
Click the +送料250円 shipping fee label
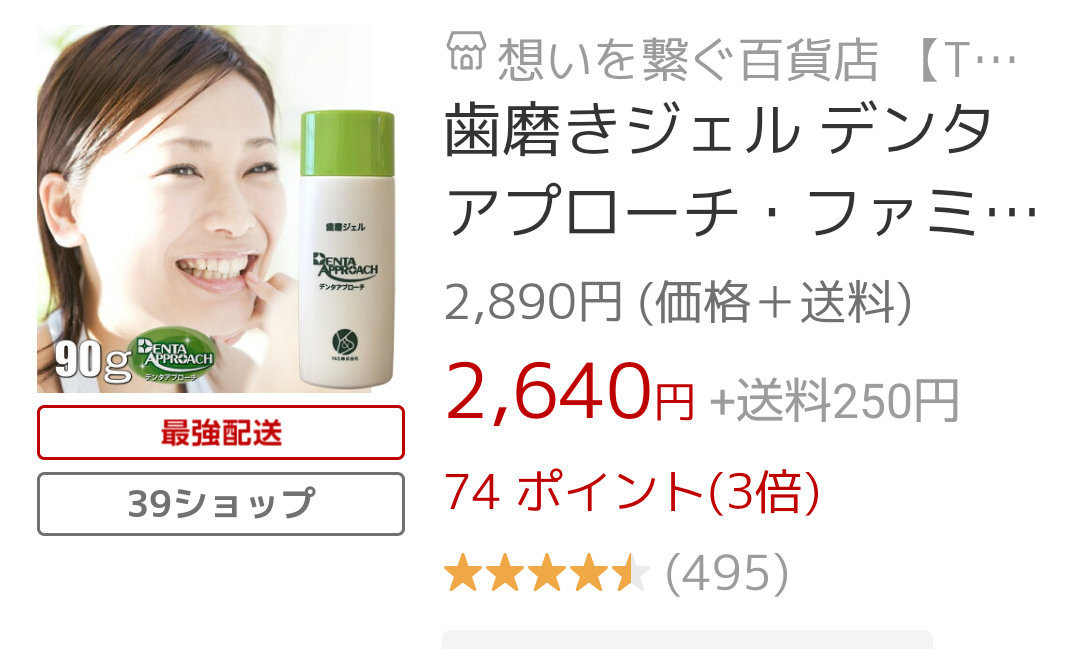[x=834, y=401]
